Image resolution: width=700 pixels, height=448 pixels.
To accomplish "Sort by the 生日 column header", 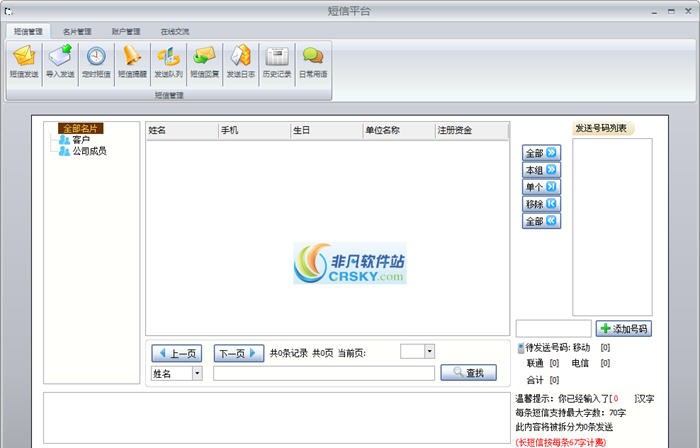I will tap(327, 130).
